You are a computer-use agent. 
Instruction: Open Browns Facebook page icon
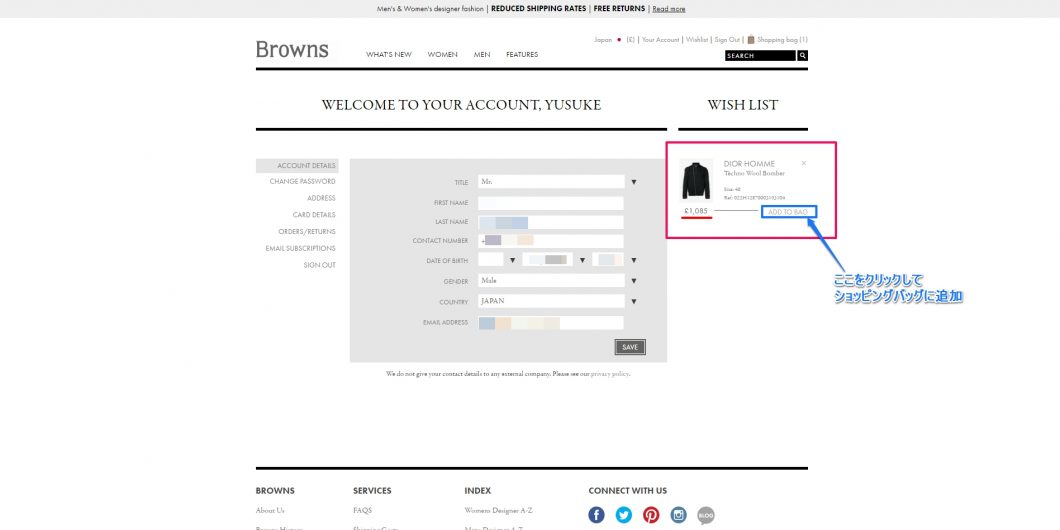596,515
